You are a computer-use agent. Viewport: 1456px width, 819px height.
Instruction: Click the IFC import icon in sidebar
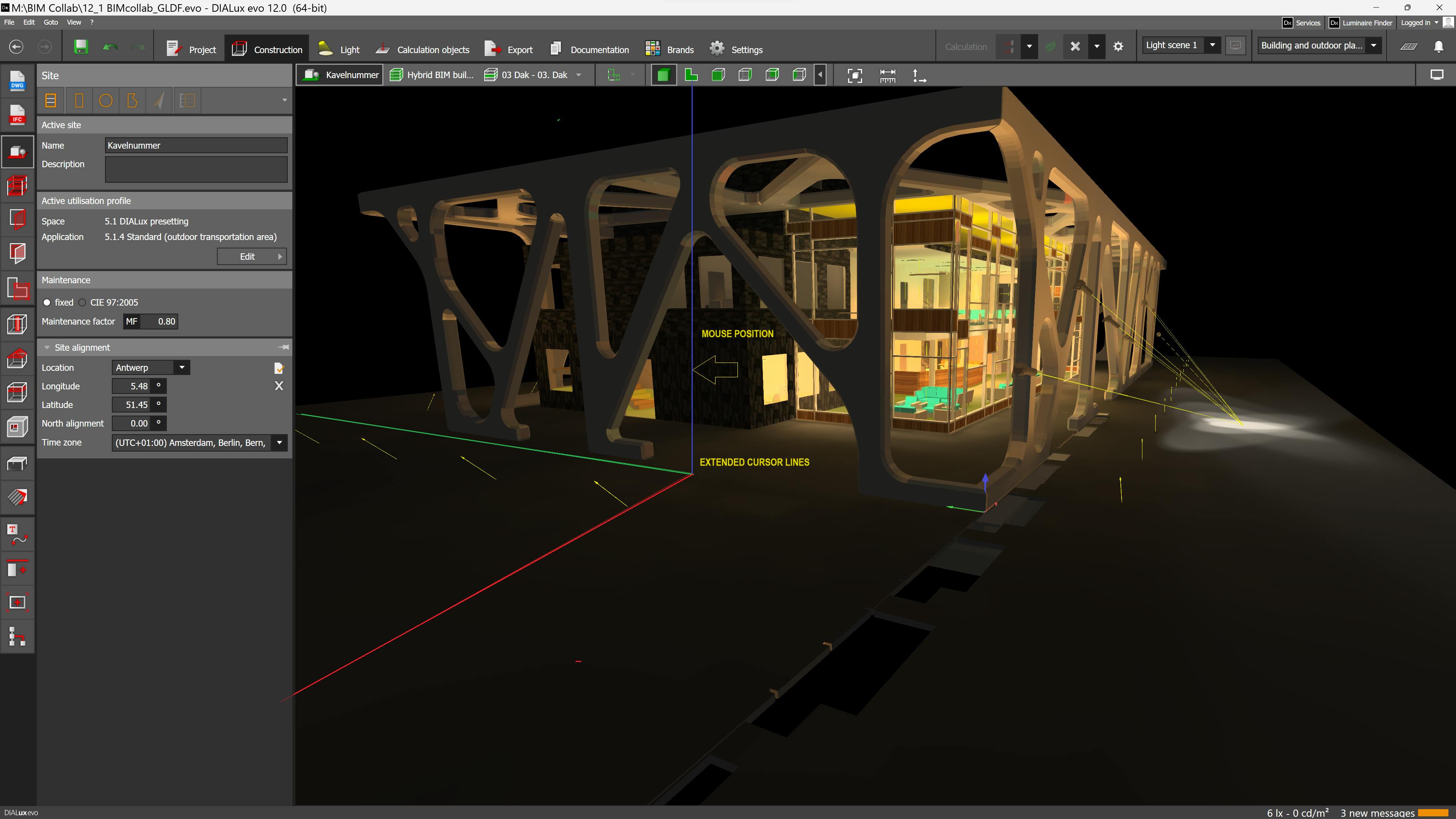[17, 115]
